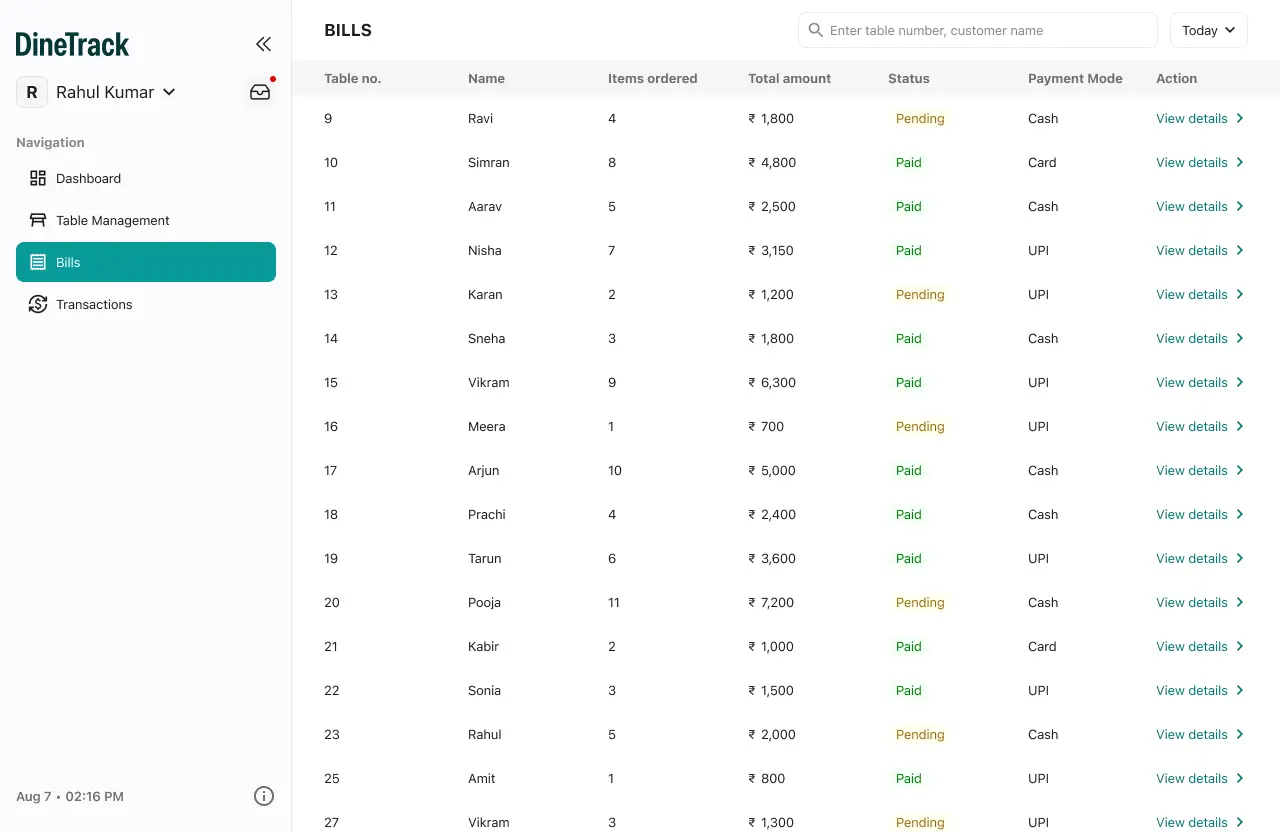Click the Total amount column header
The image size is (1280, 832).
pos(789,78)
